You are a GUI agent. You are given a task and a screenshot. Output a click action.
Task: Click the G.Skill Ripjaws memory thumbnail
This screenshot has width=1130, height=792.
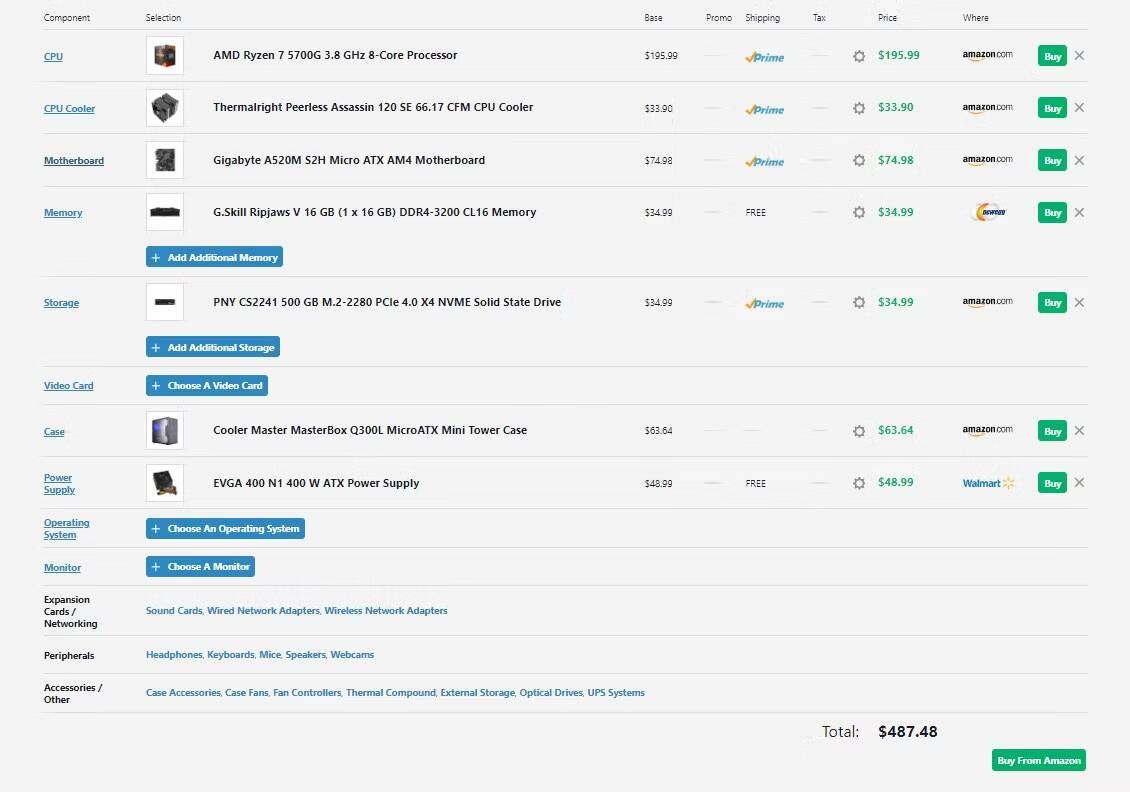tap(165, 212)
